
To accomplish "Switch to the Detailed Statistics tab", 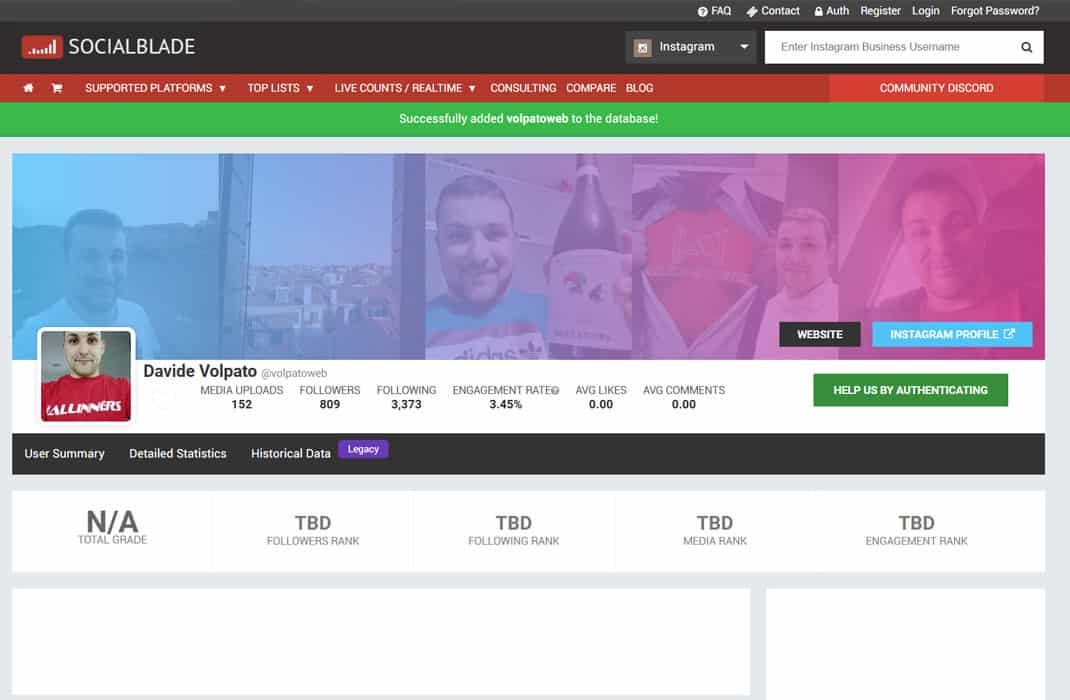I will tap(177, 454).
